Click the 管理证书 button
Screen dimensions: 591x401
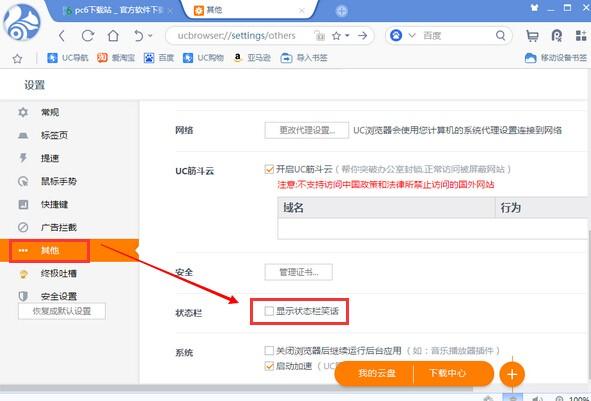coord(299,272)
